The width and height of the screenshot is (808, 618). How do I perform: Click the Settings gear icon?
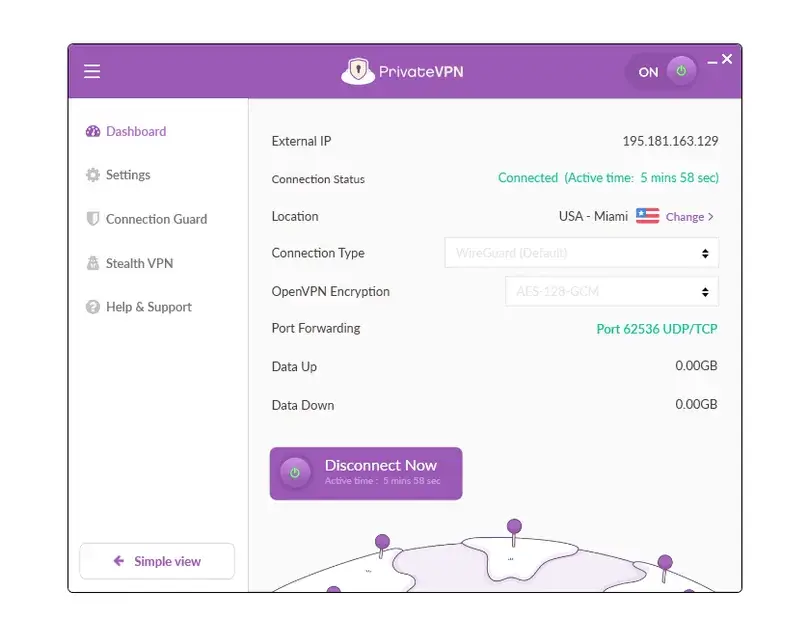tap(93, 175)
